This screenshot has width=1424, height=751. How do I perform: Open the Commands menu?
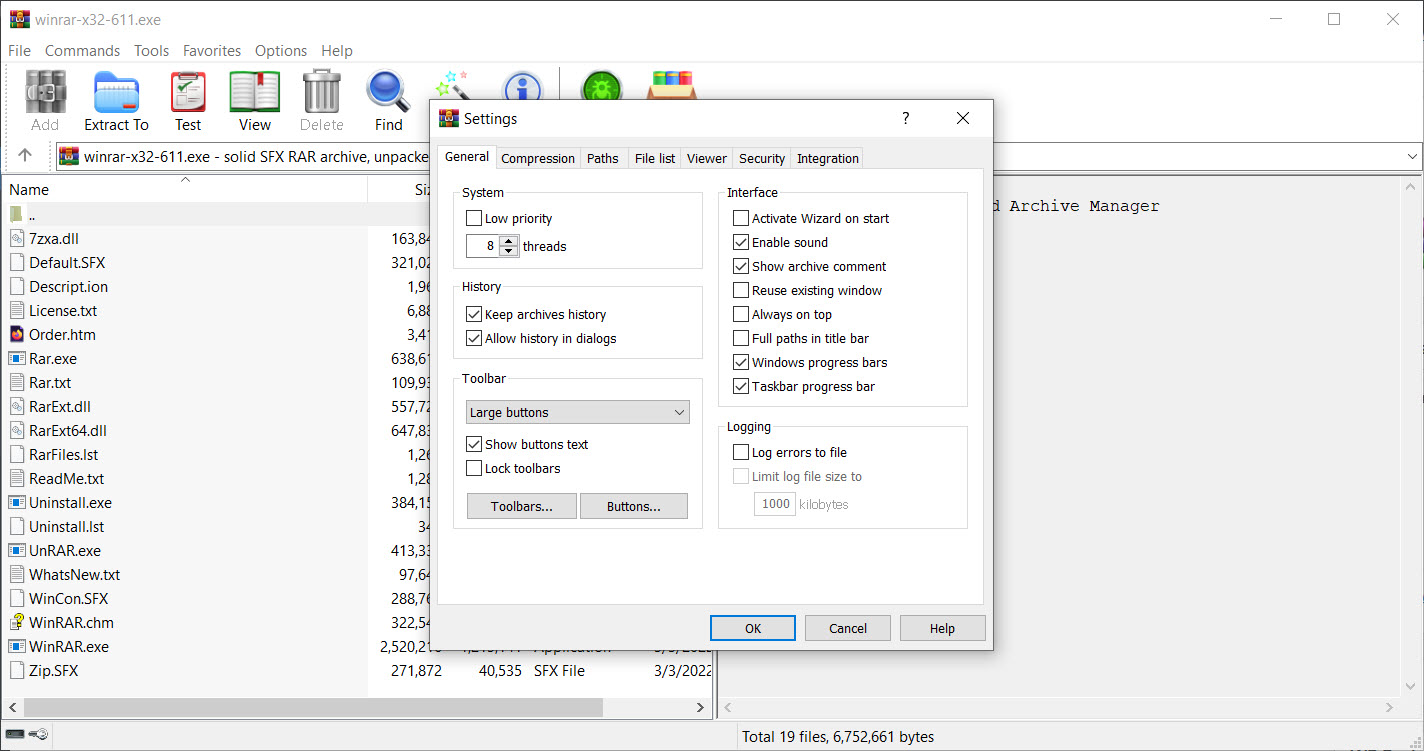[82, 50]
